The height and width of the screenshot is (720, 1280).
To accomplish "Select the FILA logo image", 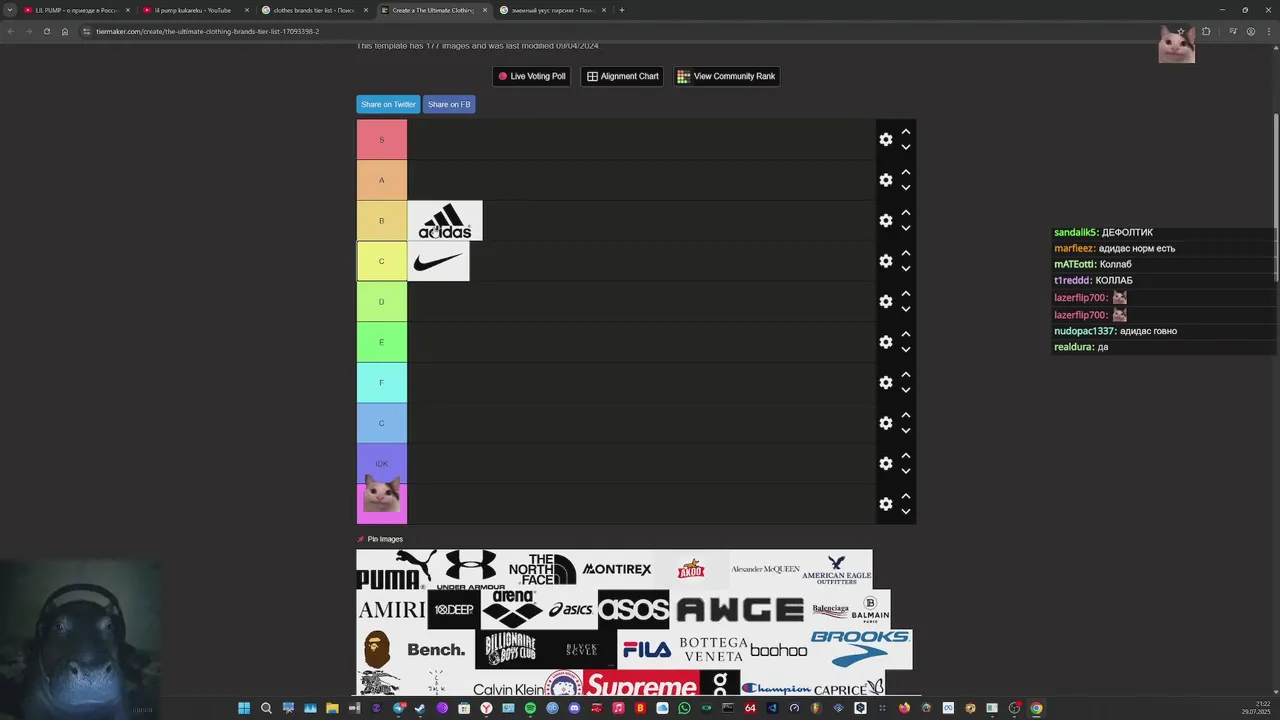I will 647,650.
